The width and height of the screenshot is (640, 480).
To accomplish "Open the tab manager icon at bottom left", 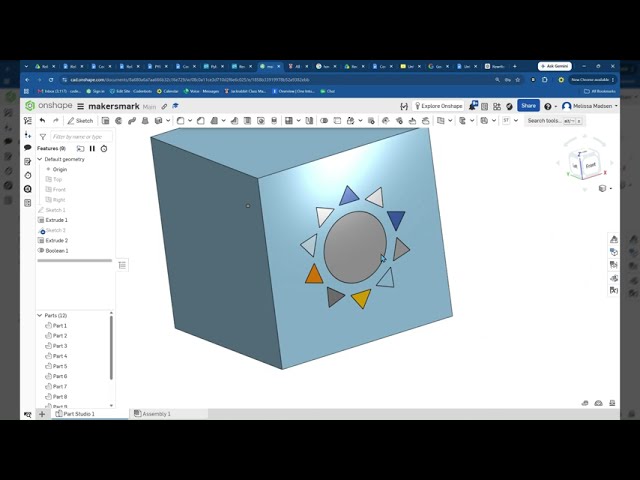I will click(28, 414).
